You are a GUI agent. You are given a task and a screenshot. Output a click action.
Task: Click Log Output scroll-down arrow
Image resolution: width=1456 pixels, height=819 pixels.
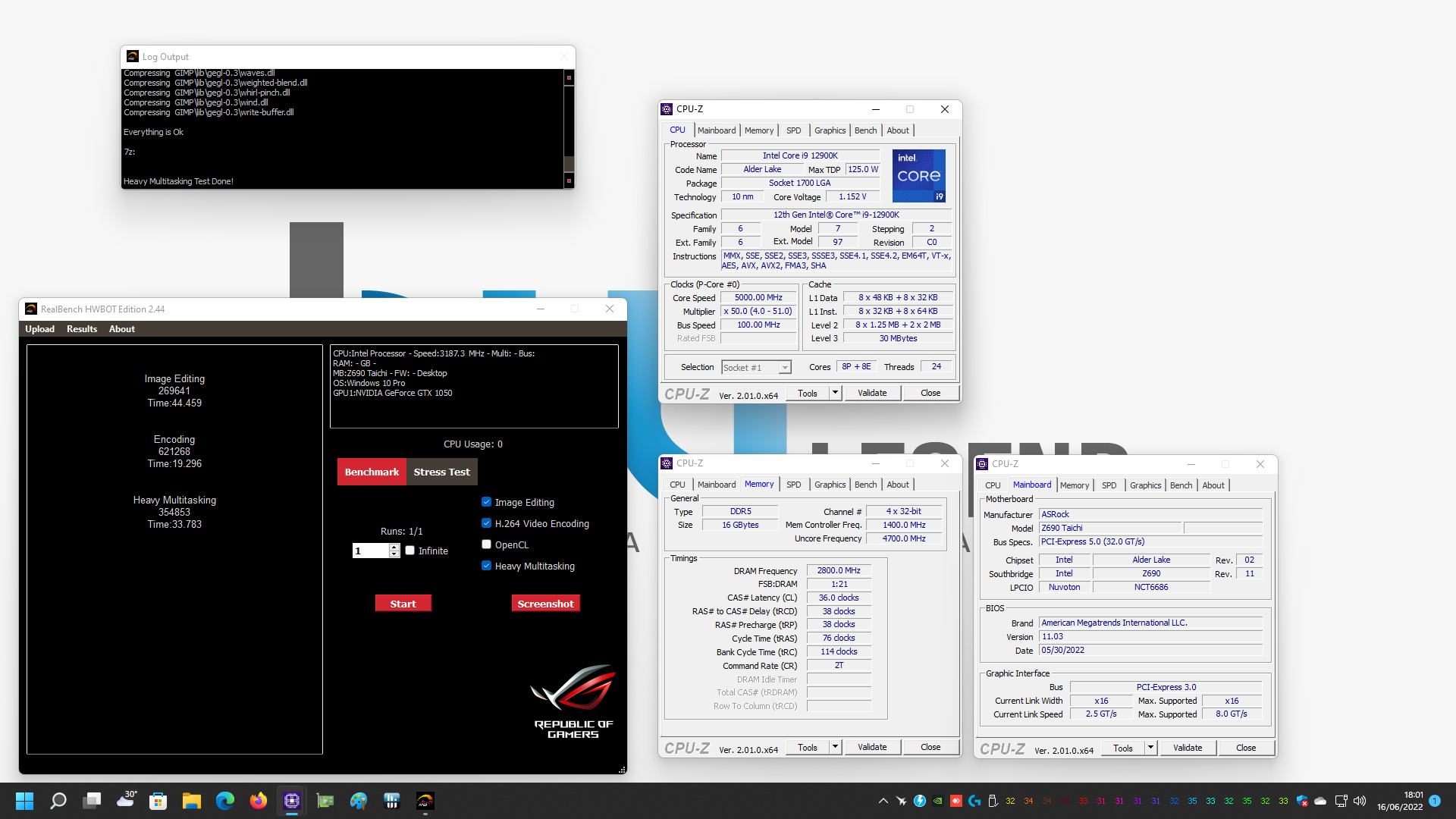click(x=569, y=180)
